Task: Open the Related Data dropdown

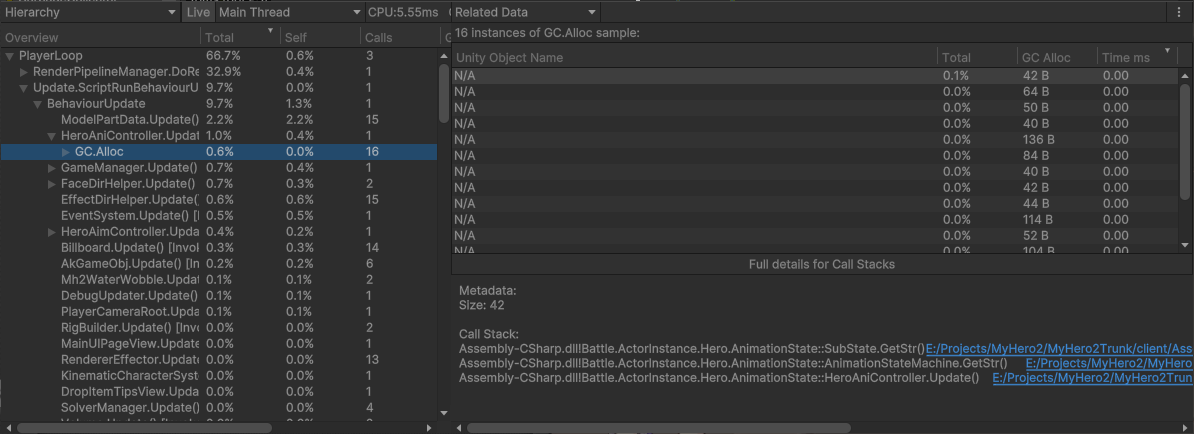Action: click(x=524, y=12)
